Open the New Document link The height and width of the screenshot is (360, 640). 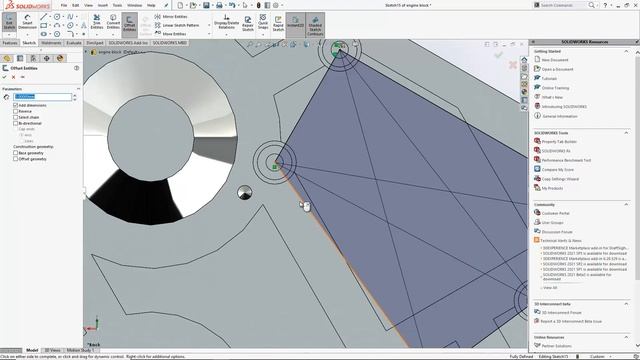[555, 60]
